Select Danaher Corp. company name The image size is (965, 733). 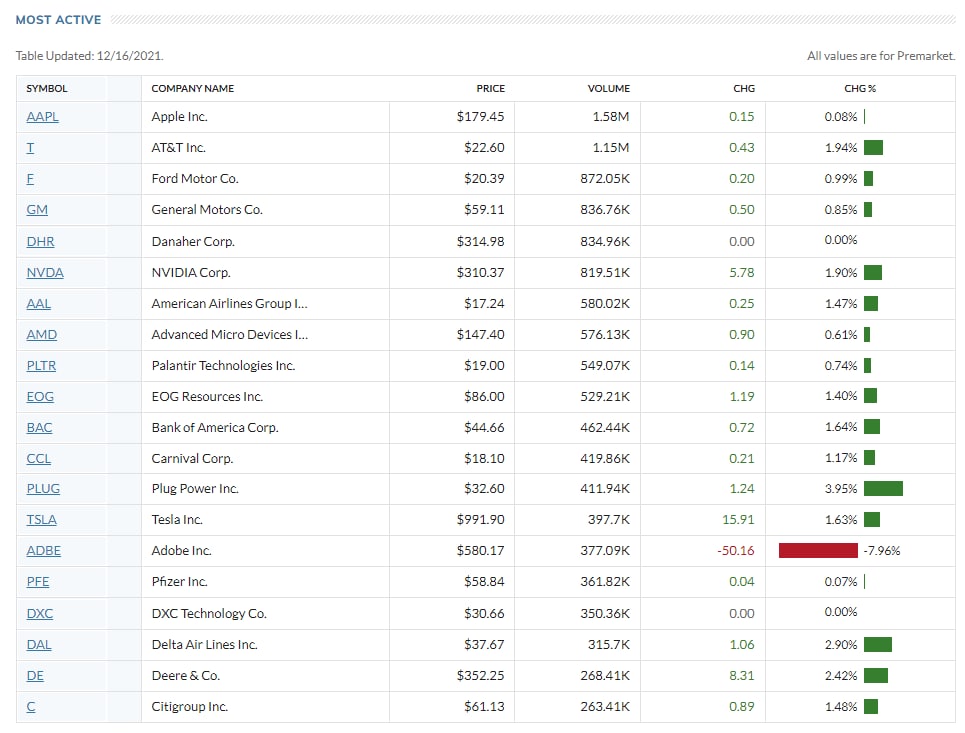193,241
